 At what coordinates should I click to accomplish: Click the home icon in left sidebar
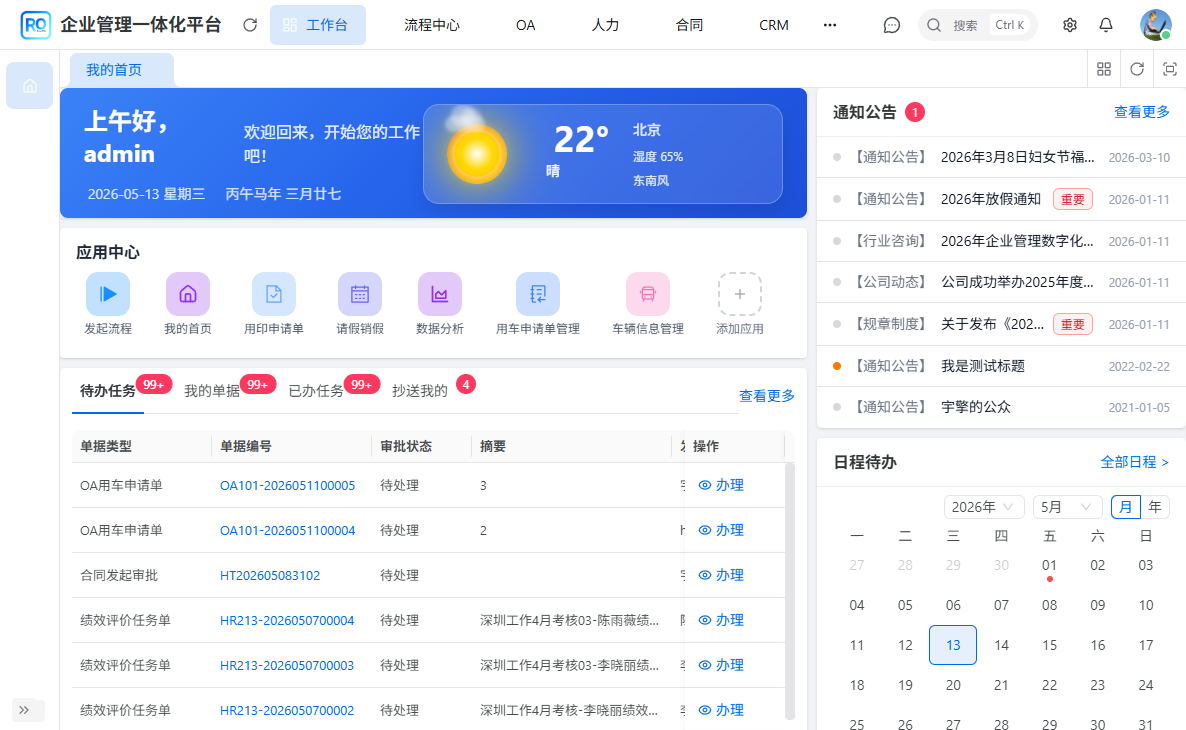pyautogui.click(x=29, y=85)
